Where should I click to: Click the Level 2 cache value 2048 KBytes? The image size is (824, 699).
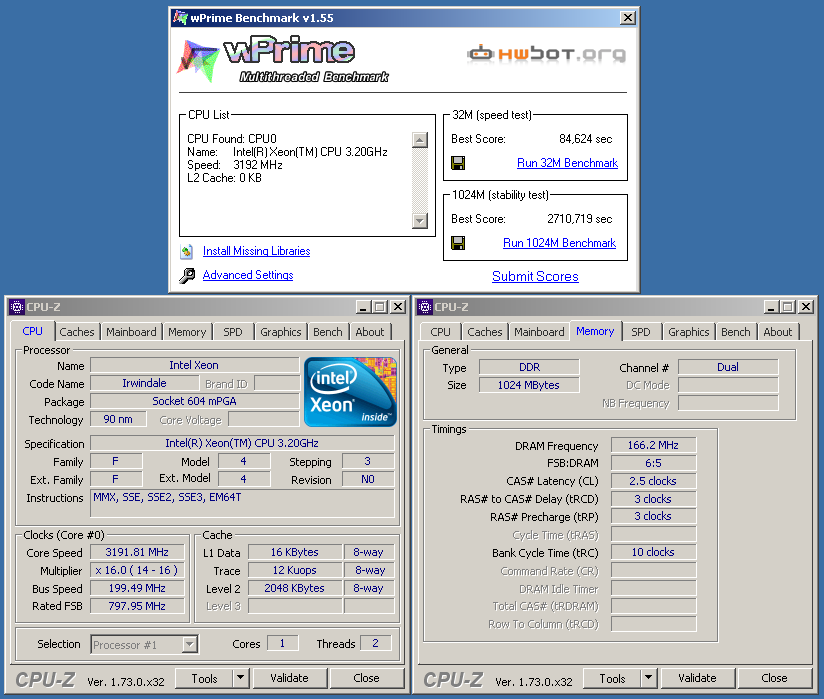tap(295, 588)
